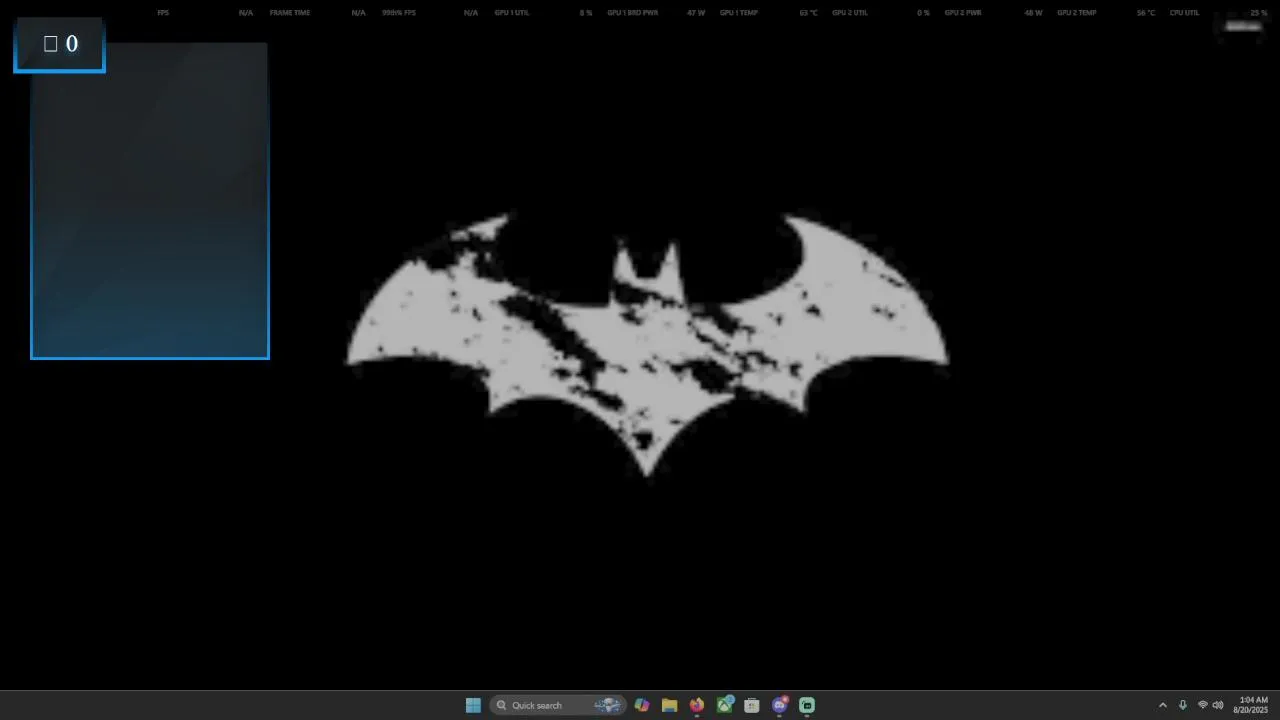Open the Discord taskbar icon with notification badge
This screenshot has width=1280, height=720.
tap(780, 705)
